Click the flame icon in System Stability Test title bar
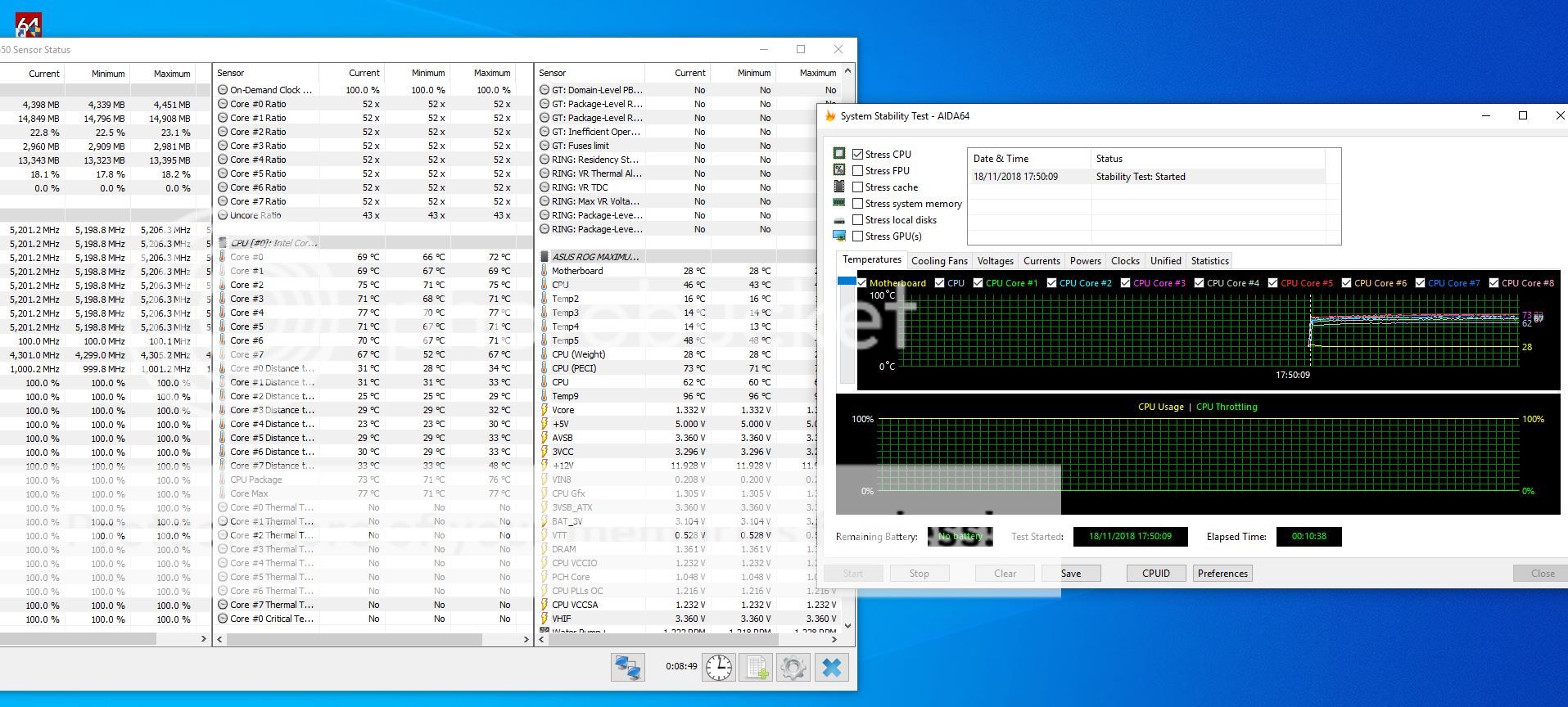The height and width of the screenshot is (707, 1568). [x=830, y=116]
